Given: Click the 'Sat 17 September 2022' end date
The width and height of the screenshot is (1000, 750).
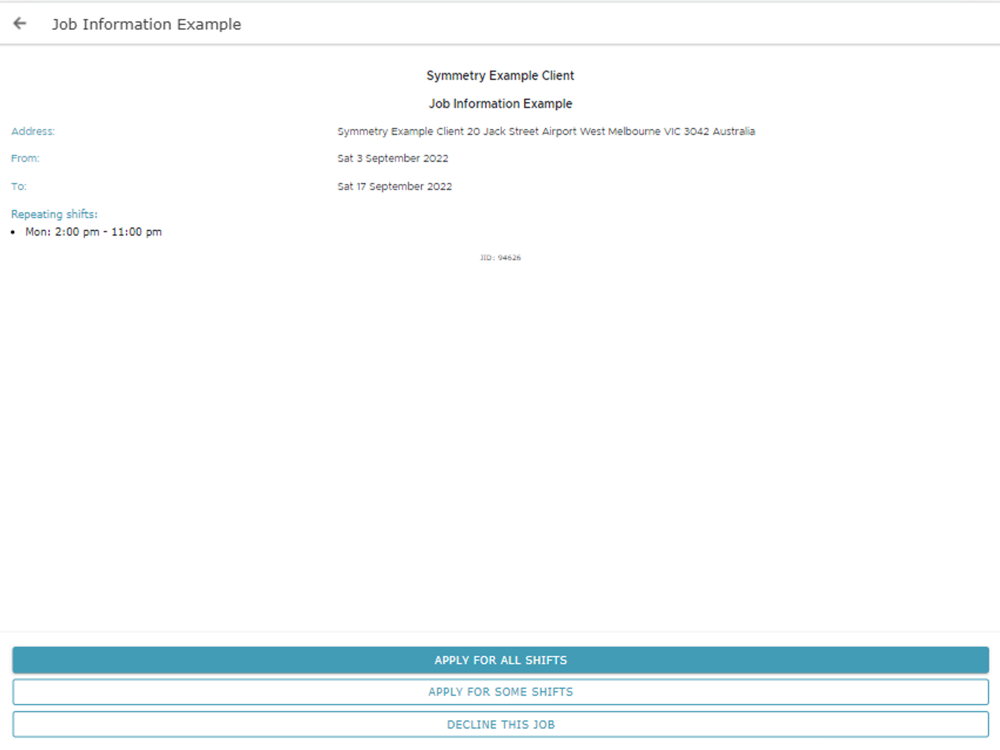Looking at the screenshot, I should pyautogui.click(x=395, y=186).
